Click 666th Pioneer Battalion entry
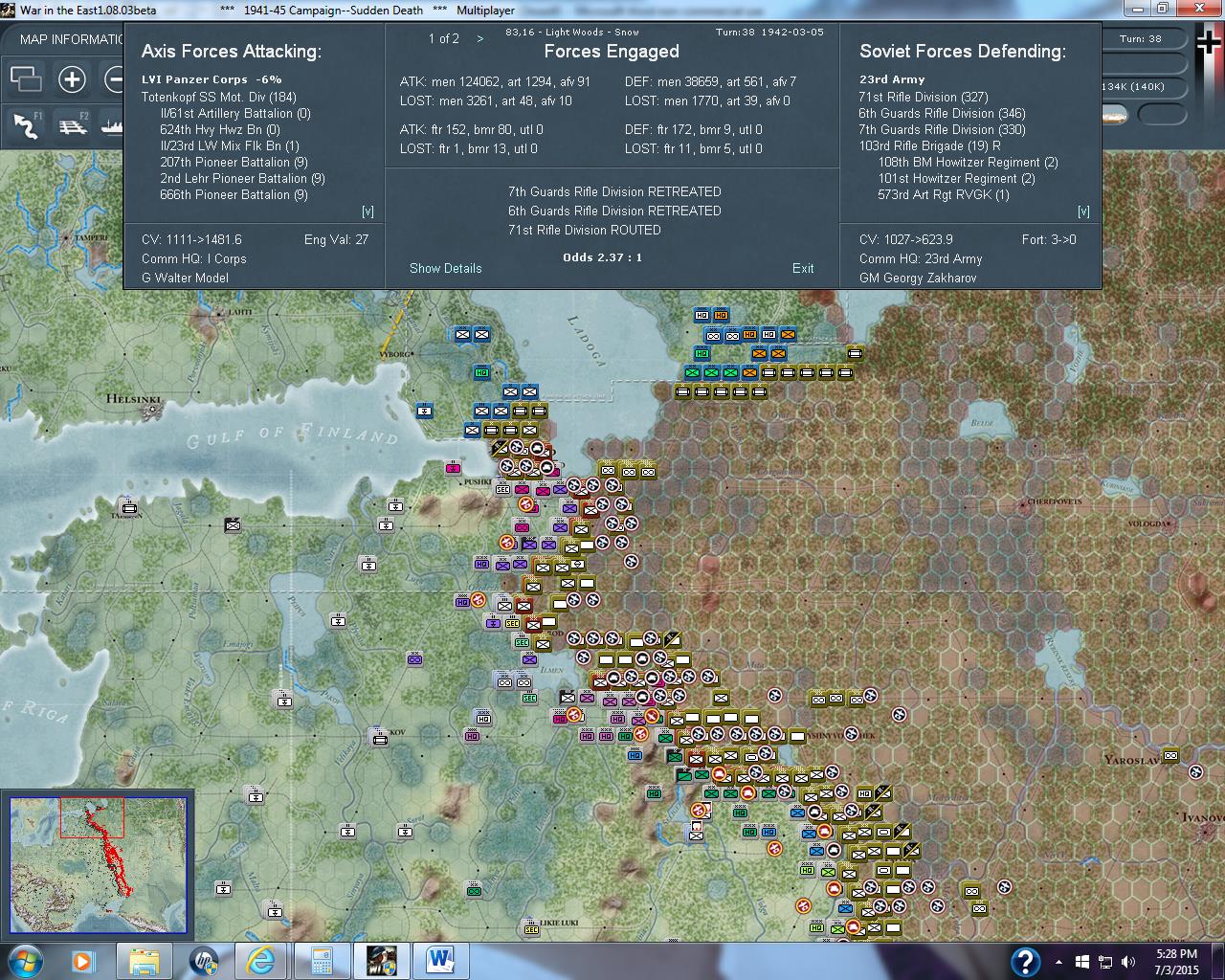Viewport: 1225px width, 980px height. pos(234,194)
